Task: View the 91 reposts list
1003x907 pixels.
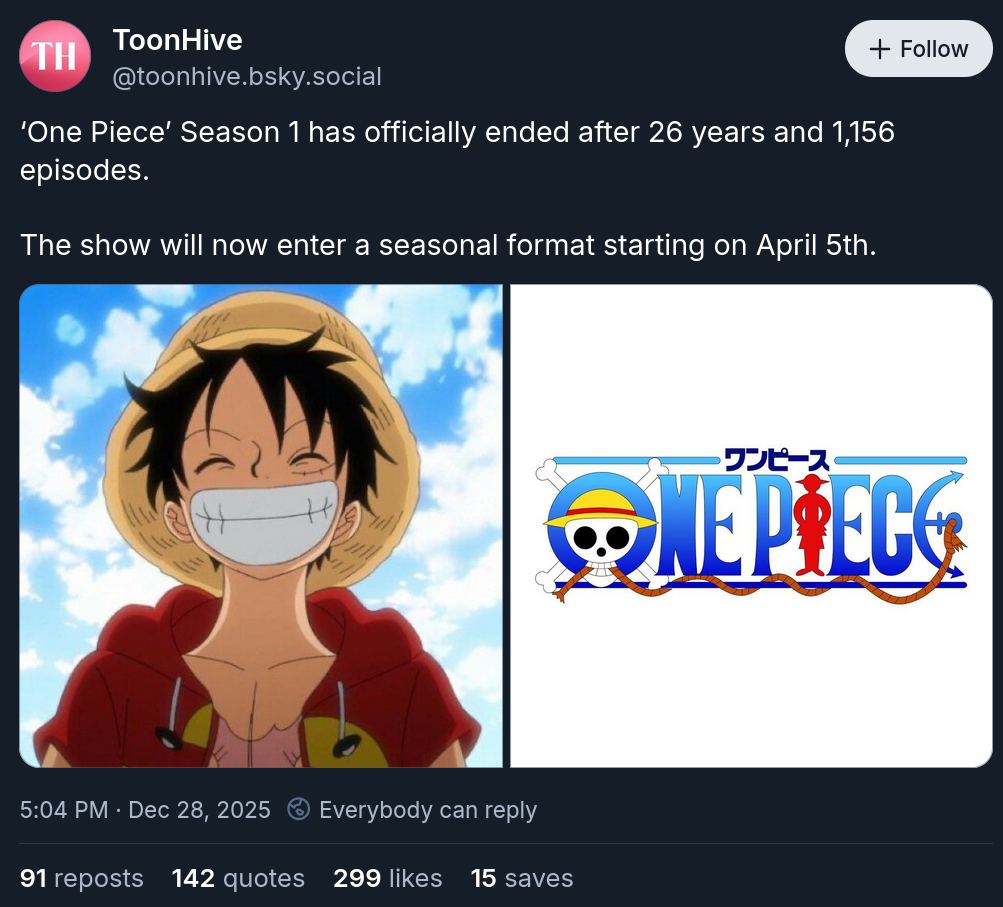Action: click(x=82, y=878)
